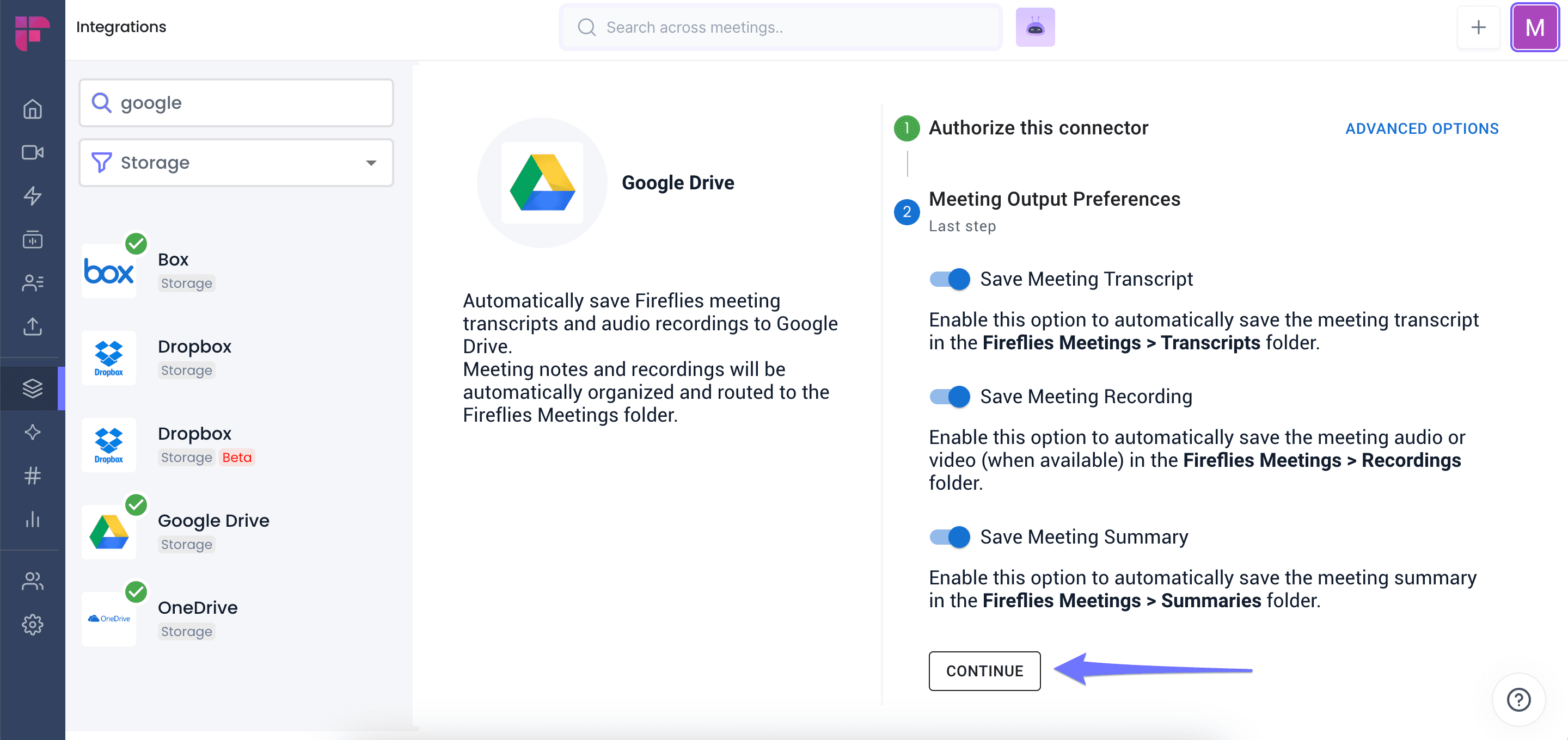
Task: Open the upload sidebar icon
Action: 32,327
